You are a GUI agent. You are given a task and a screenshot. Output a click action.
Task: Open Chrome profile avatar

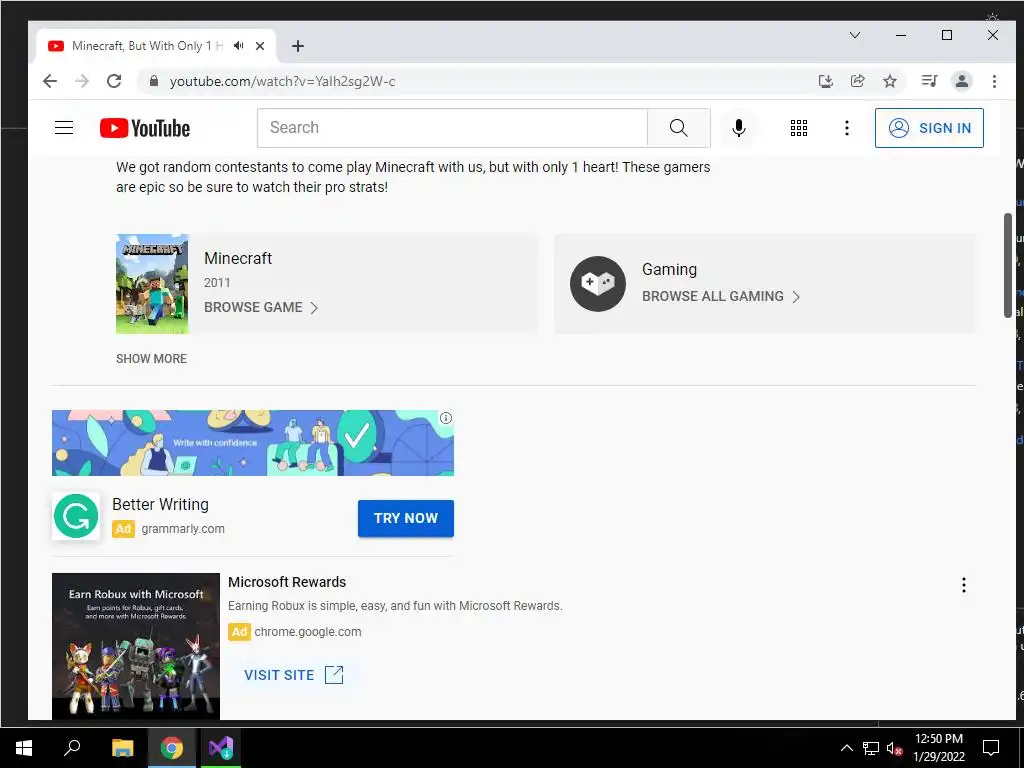962,81
